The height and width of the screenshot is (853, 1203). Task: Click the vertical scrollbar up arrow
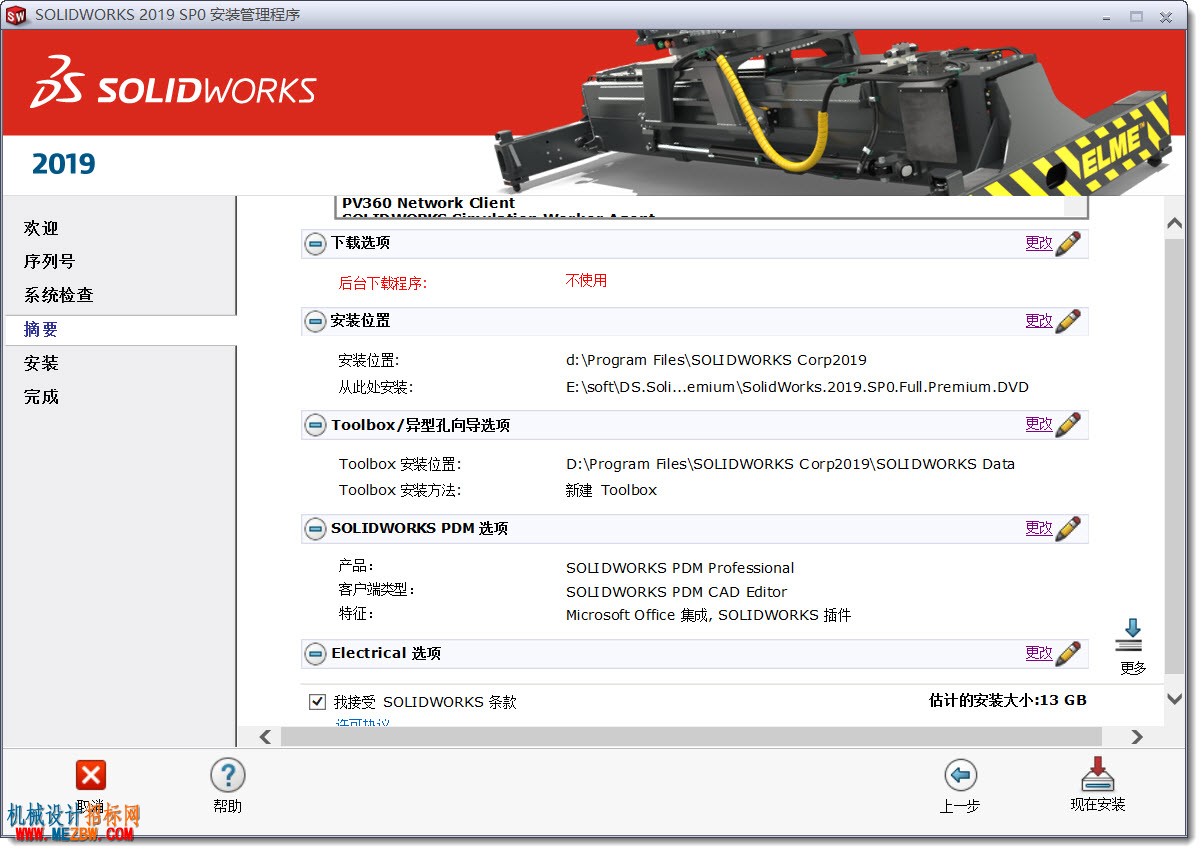[x=1175, y=225]
